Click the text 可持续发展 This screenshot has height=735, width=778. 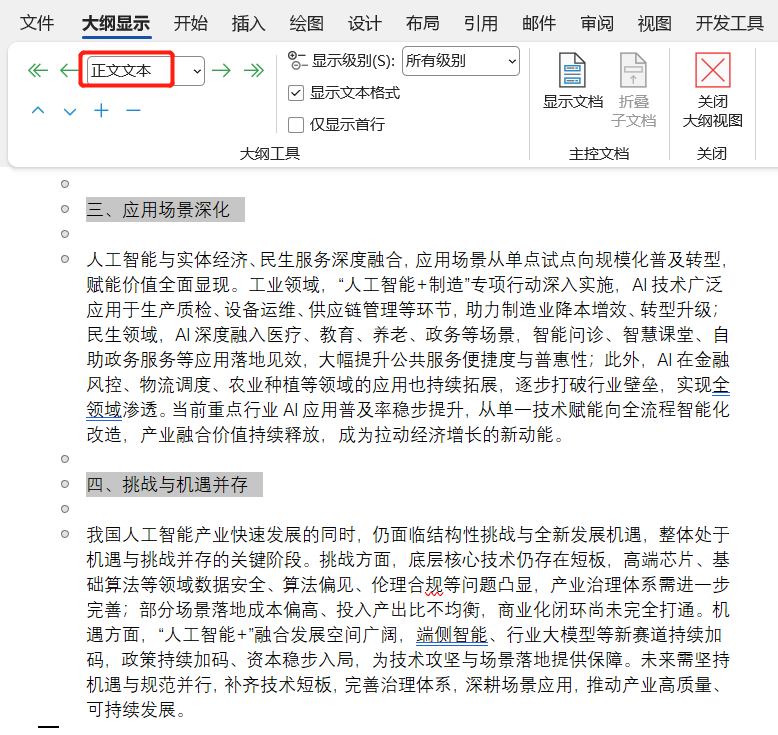[x=131, y=710]
